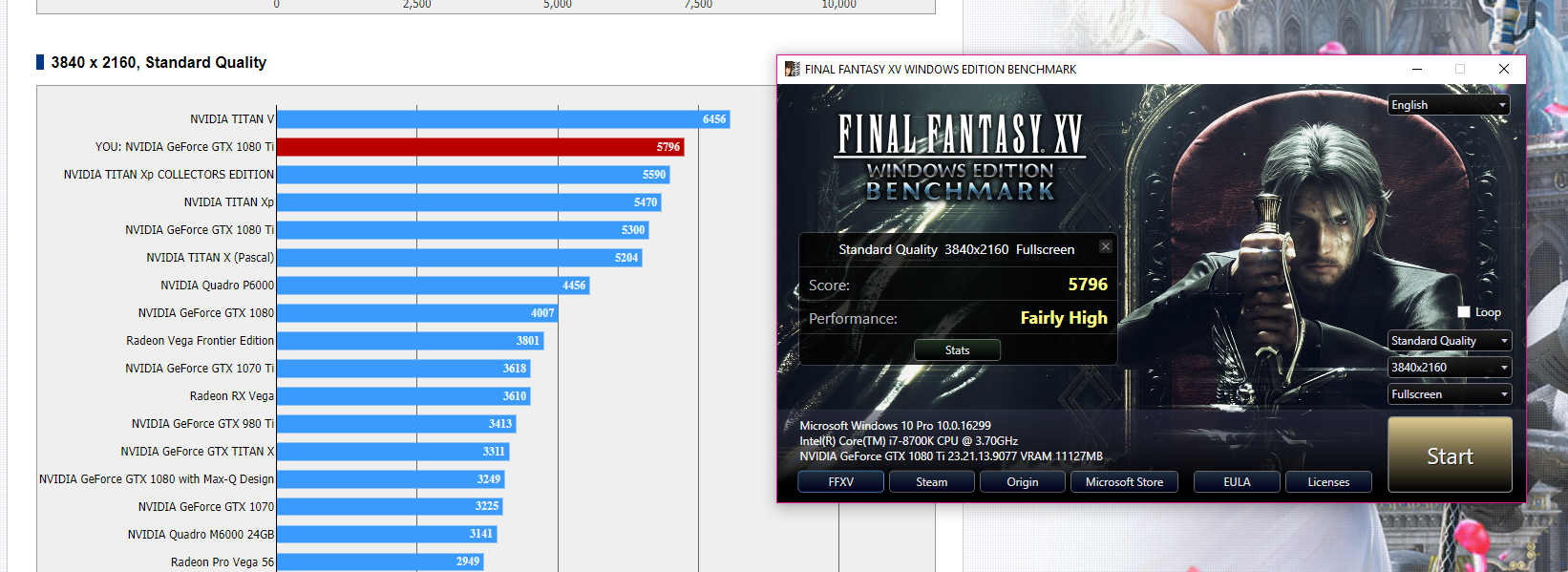The height and width of the screenshot is (572, 1568).
Task: Click the 4007 bar for GeForce GTX 1080
Action: [417, 313]
